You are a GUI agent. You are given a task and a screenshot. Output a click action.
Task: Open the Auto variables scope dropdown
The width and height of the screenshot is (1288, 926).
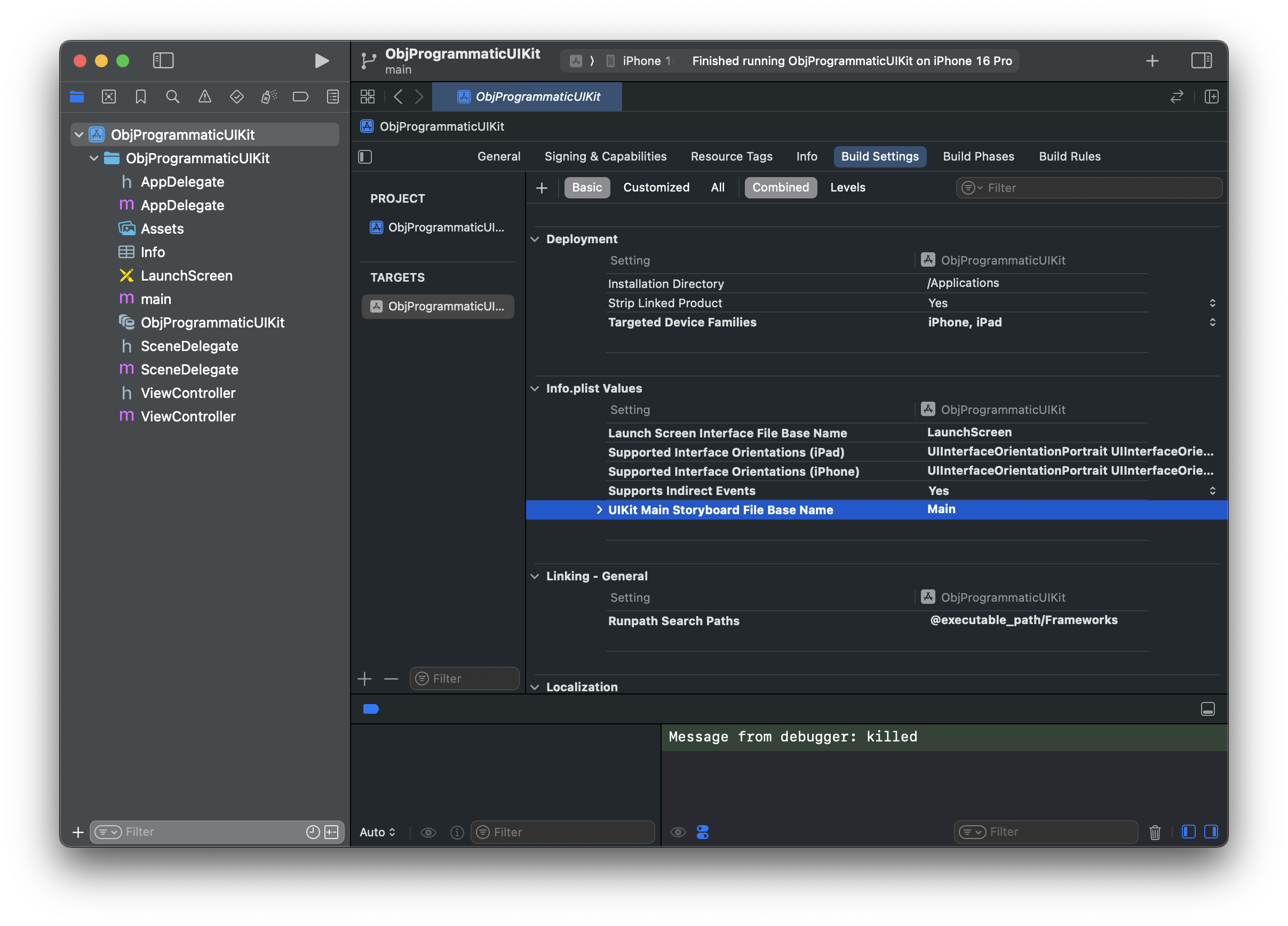[x=377, y=832]
